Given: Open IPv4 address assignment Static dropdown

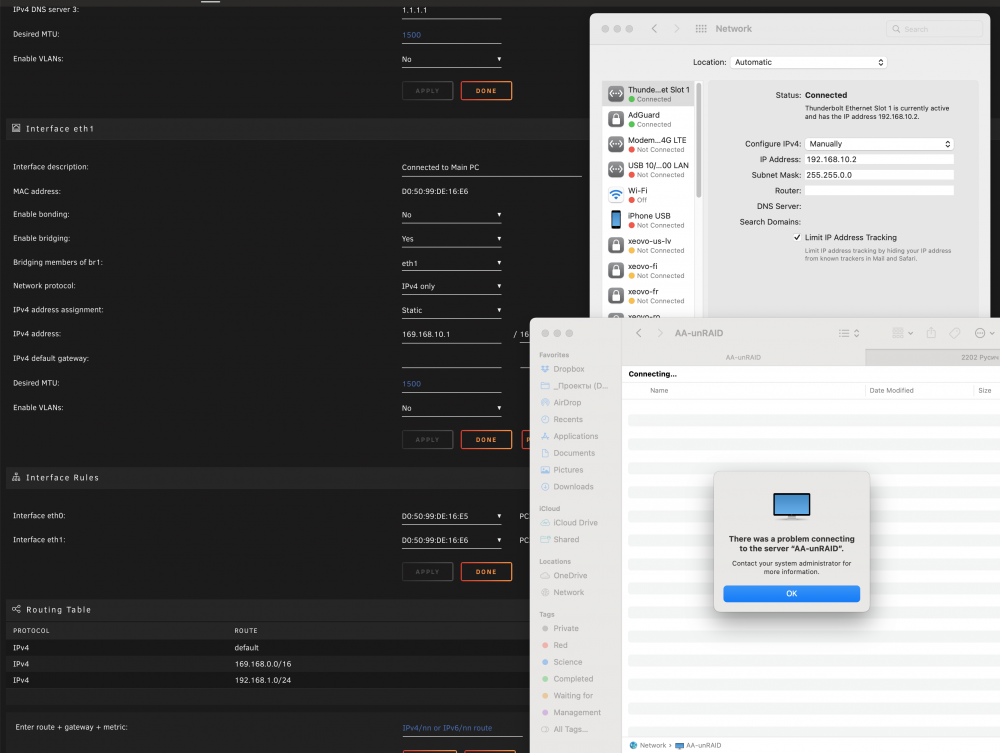Looking at the screenshot, I should 451,311.
